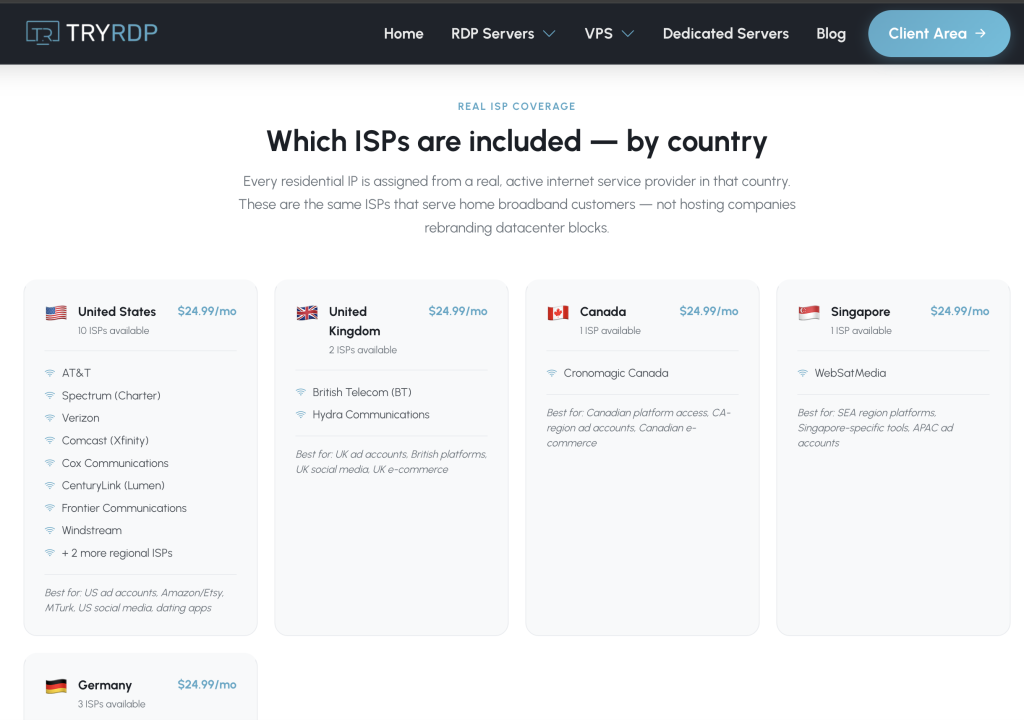1024x720 pixels.
Task: Click the Windstream ISP entry
Action: [x=91, y=530]
